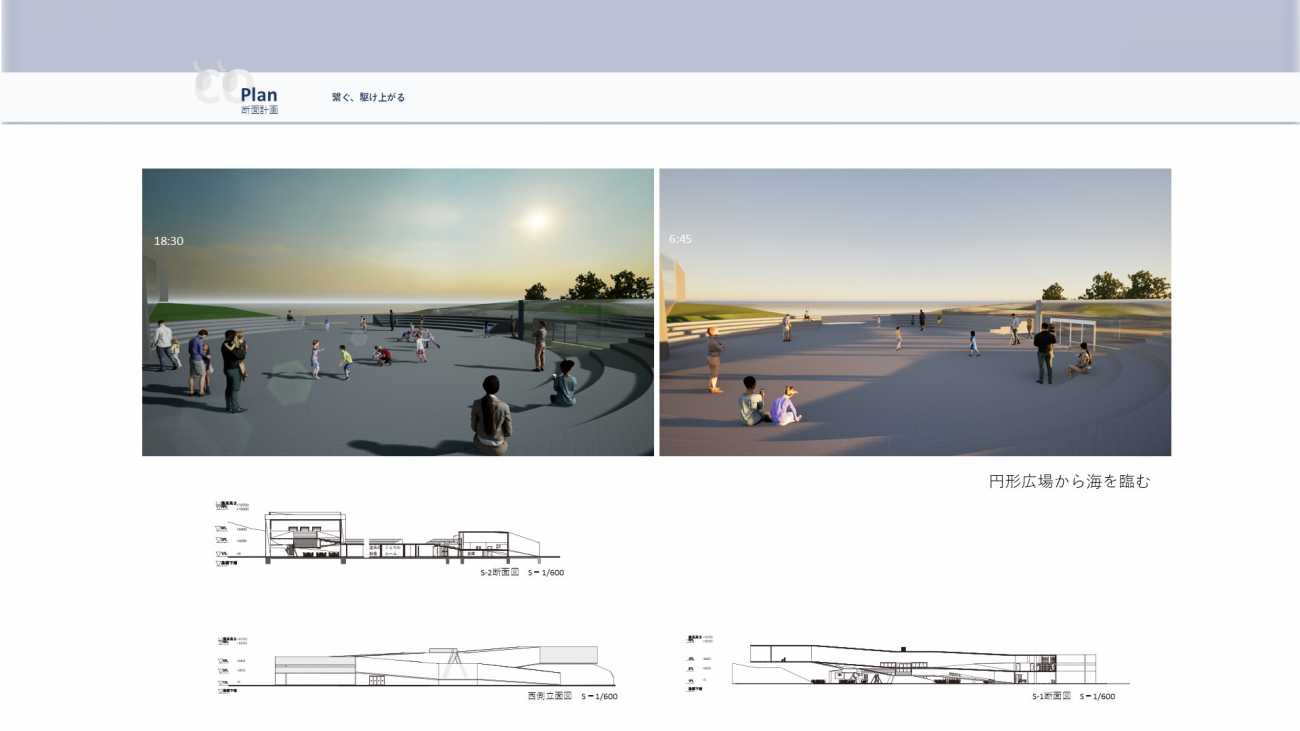Click the S-1断面図 S=1/600 label
1300x731 pixels.
pyautogui.click(x=1073, y=696)
